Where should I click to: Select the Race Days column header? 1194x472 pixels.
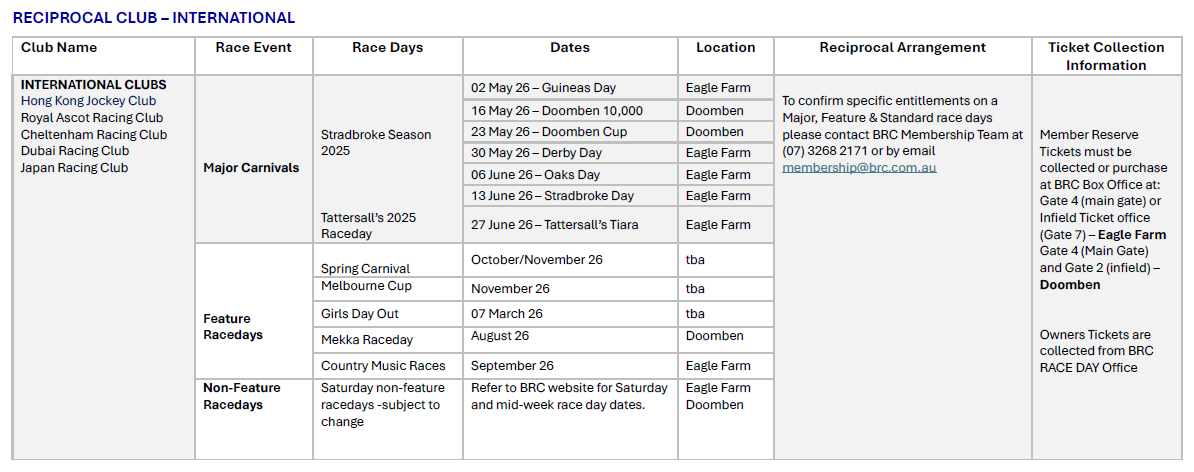click(388, 56)
